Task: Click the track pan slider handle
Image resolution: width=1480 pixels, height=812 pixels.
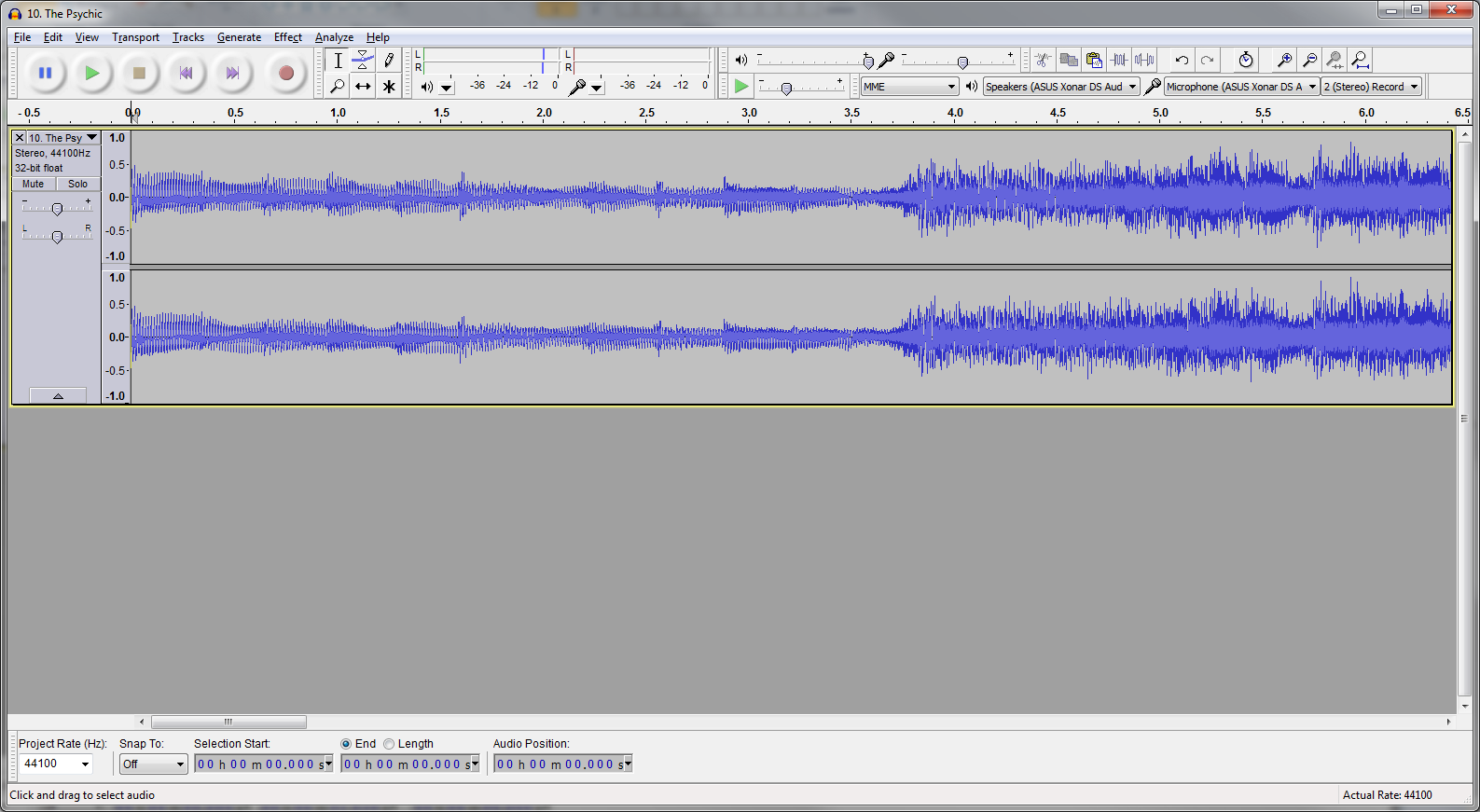Action: (x=57, y=237)
